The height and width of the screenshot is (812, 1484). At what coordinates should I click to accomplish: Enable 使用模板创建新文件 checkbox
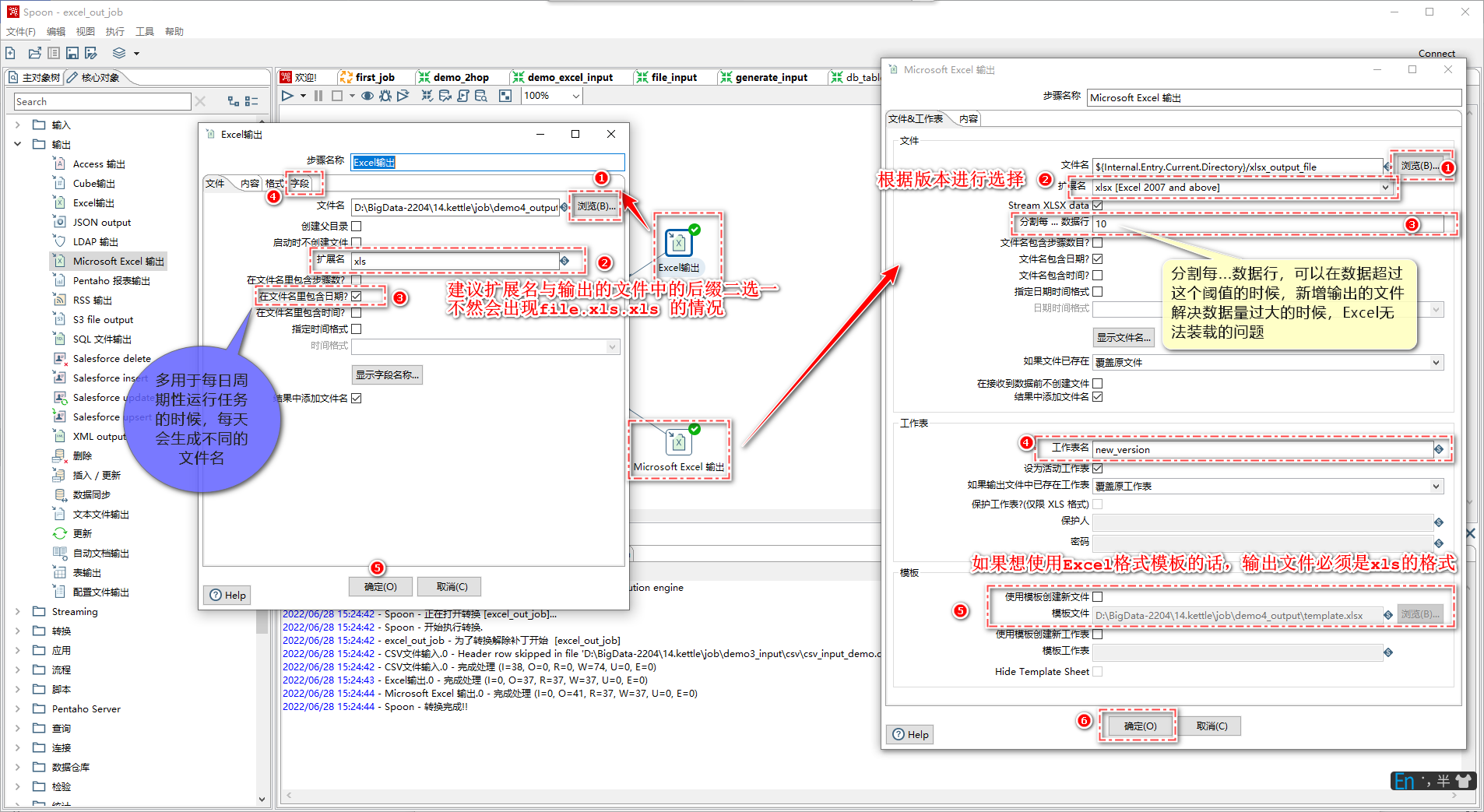[x=1098, y=596]
